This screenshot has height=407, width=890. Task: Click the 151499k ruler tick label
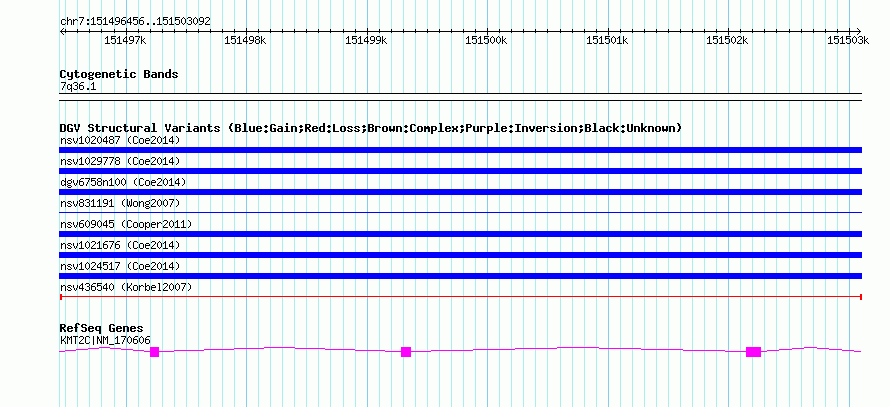click(x=366, y=40)
